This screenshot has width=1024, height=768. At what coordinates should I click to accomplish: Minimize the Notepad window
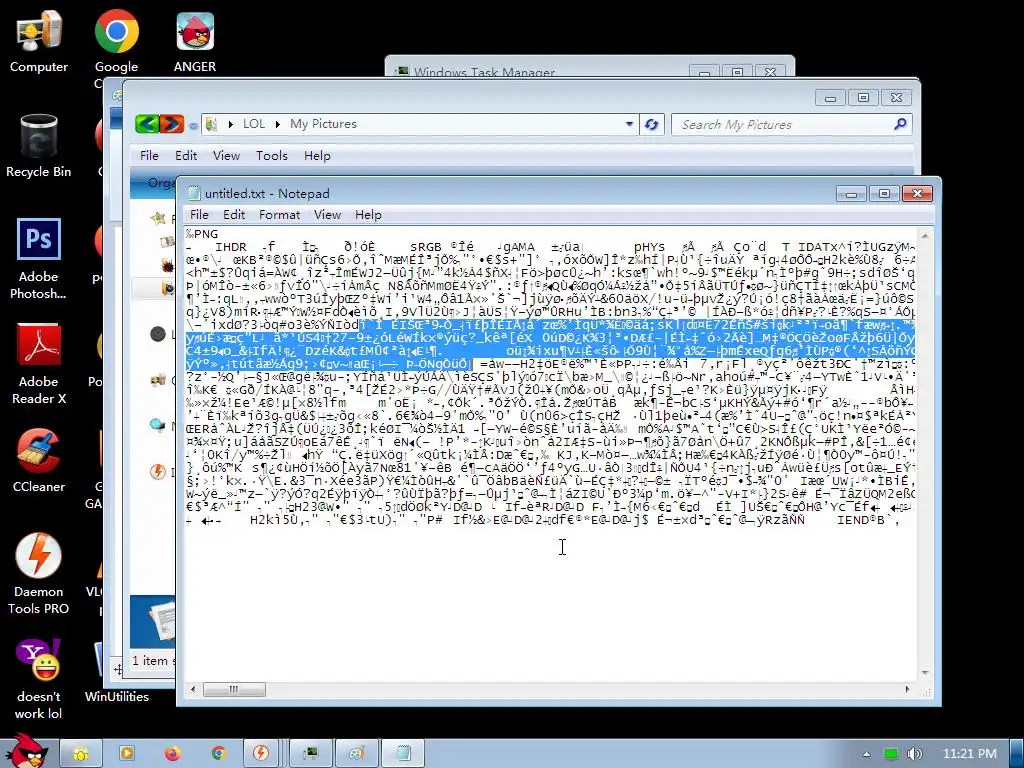(x=852, y=193)
